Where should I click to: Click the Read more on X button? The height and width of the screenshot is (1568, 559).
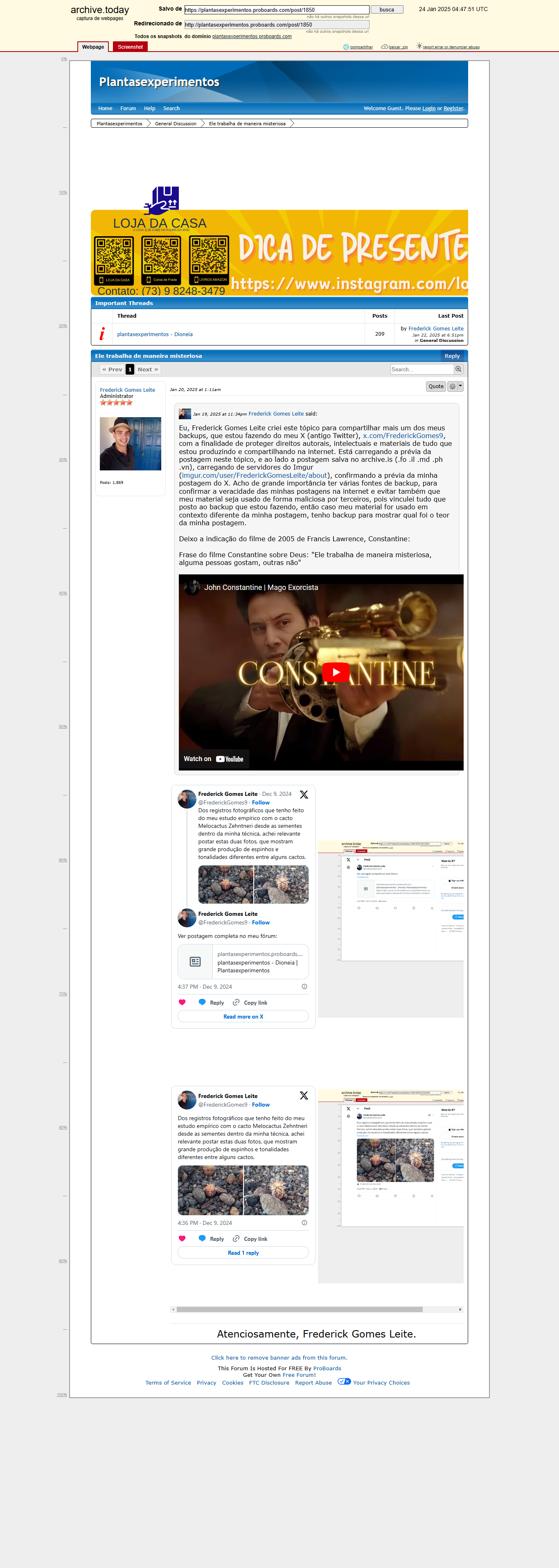click(243, 1017)
